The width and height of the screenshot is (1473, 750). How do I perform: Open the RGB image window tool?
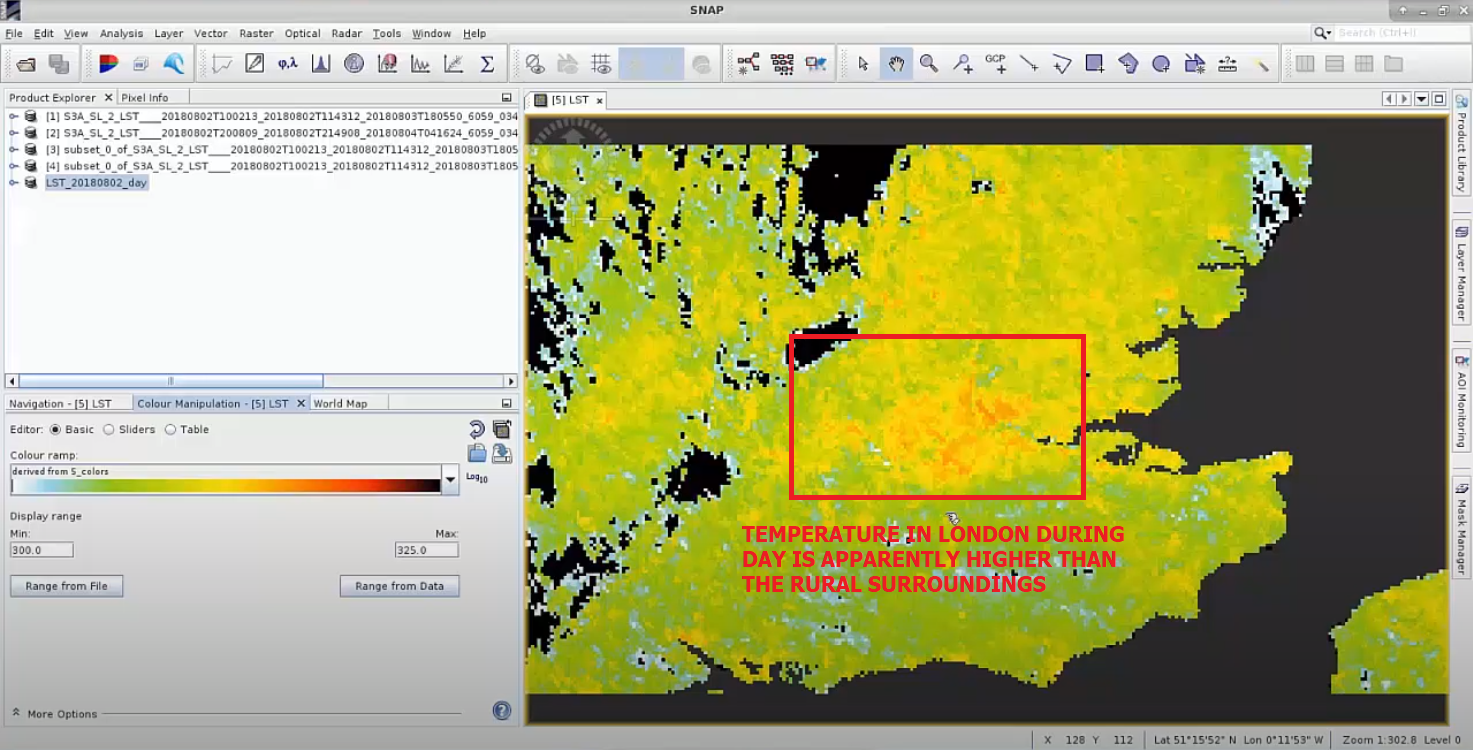pyautogui.click(x=109, y=64)
